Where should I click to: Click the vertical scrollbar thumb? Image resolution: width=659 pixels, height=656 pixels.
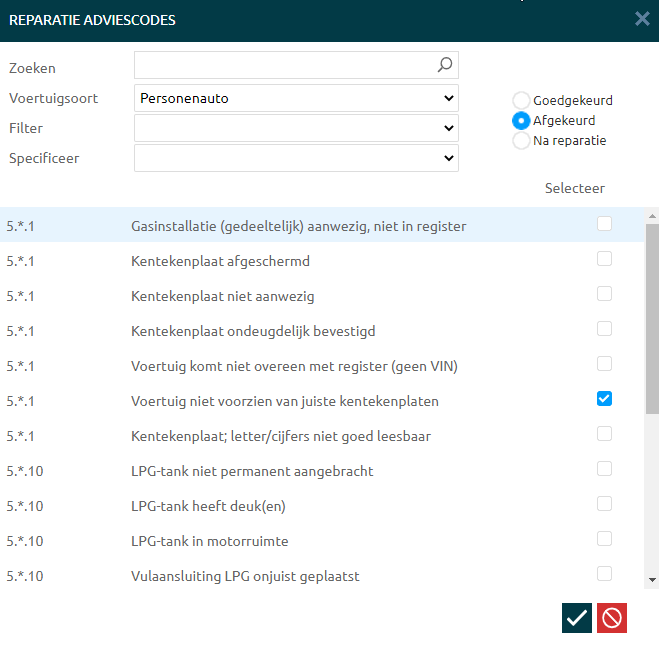pos(652,318)
